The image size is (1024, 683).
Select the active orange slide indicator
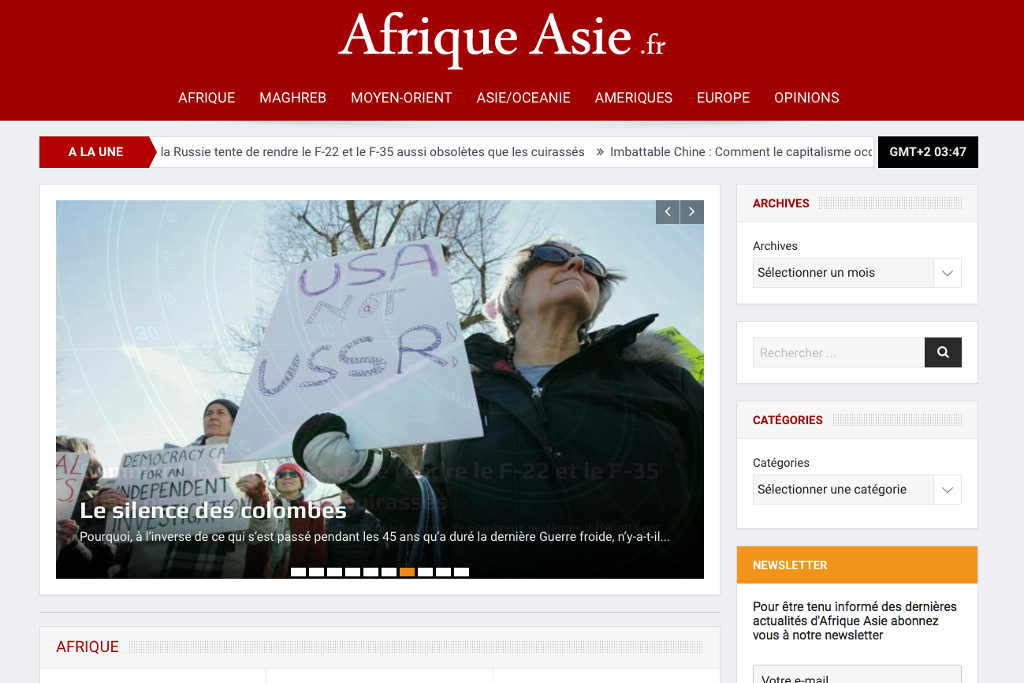point(407,572)
